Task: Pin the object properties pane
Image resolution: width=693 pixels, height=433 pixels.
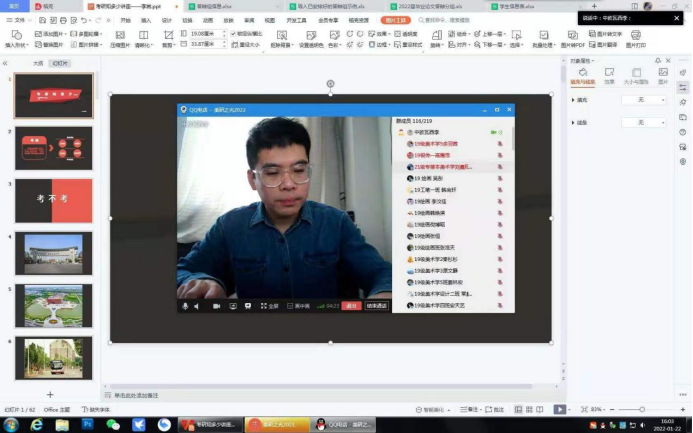Action: 658,61
